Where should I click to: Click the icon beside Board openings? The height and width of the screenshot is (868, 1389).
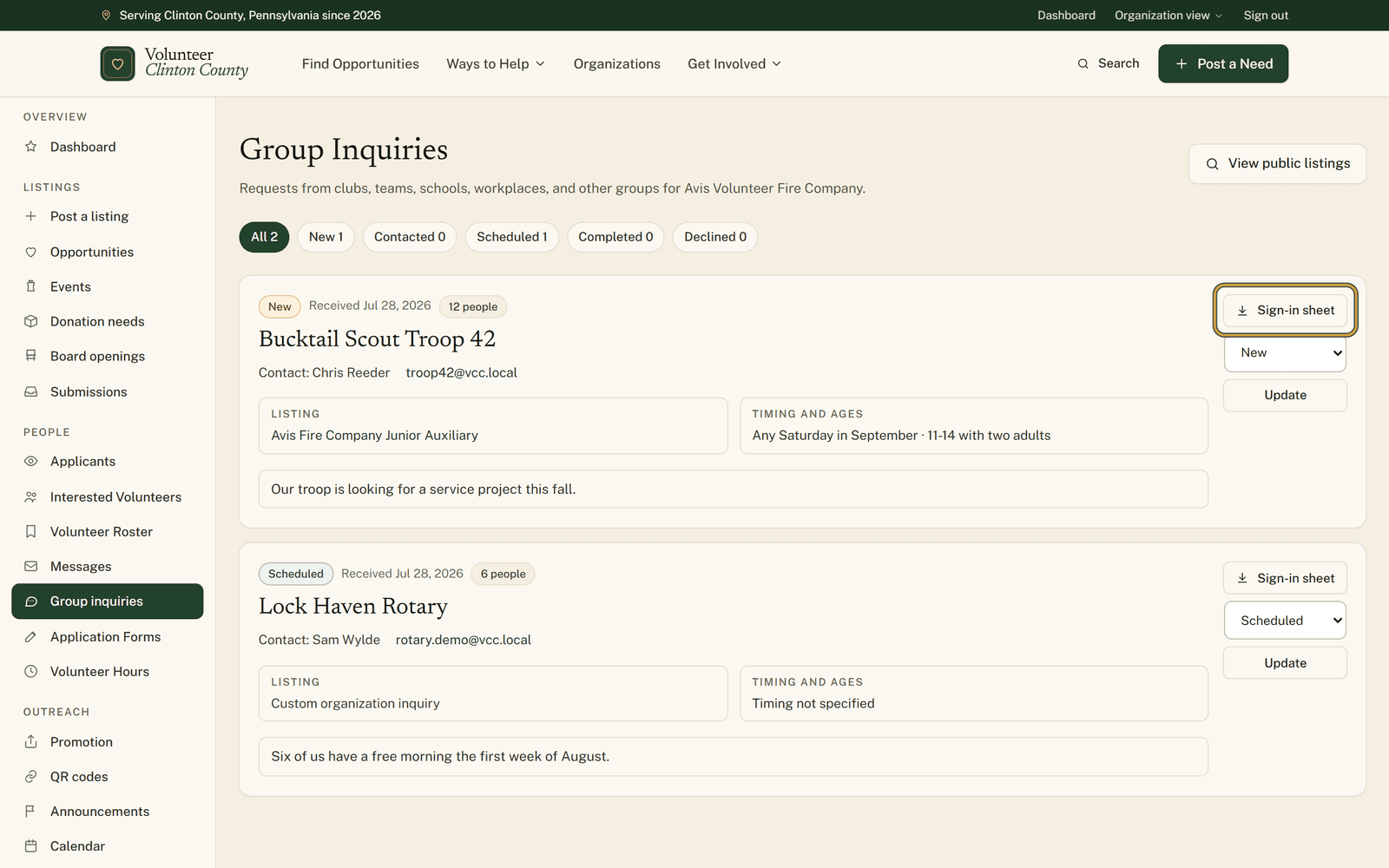[x=31, y=356]
